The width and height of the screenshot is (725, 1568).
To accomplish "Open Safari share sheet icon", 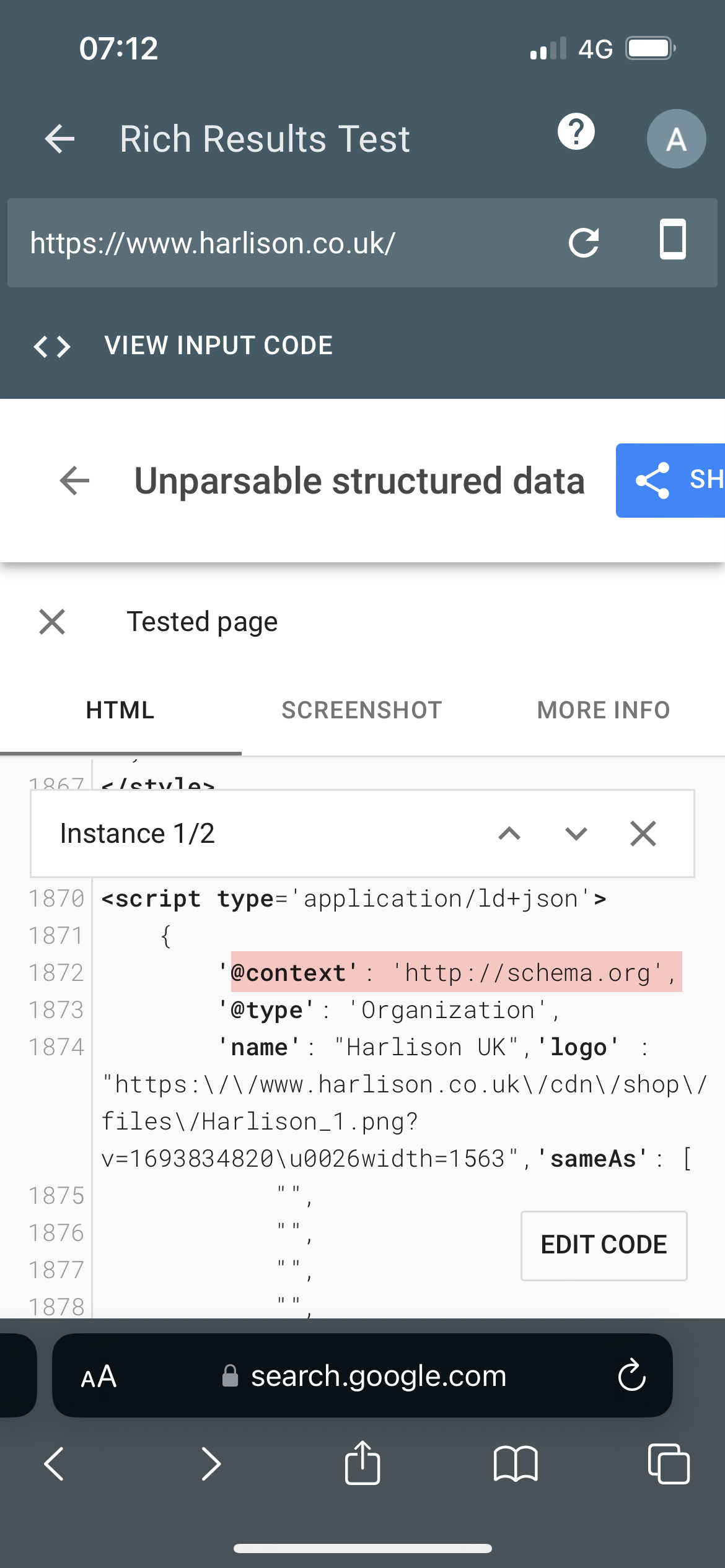I will click(x=362, y=1463).
